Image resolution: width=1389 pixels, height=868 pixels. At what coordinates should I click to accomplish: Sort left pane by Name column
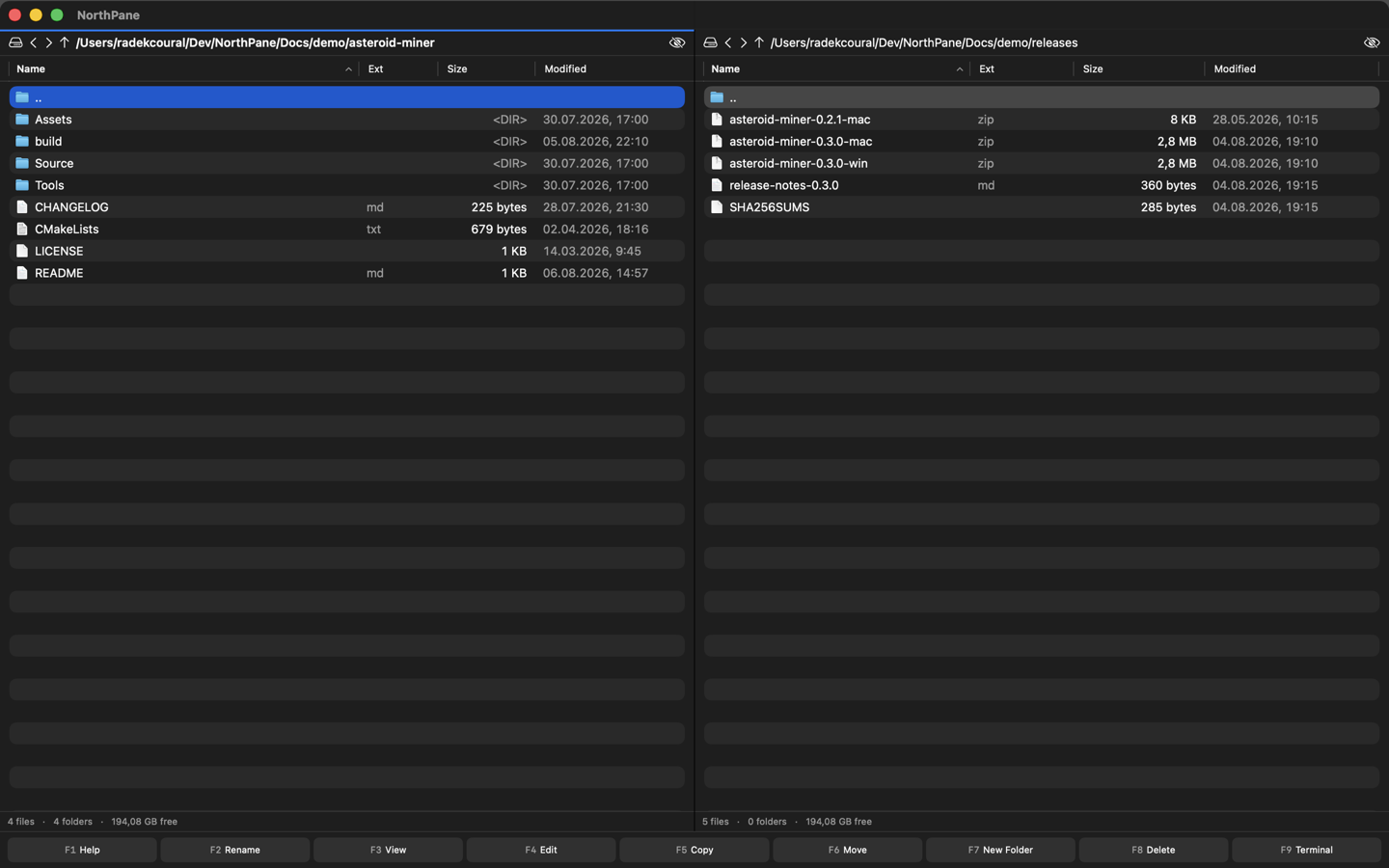[183, 68]
